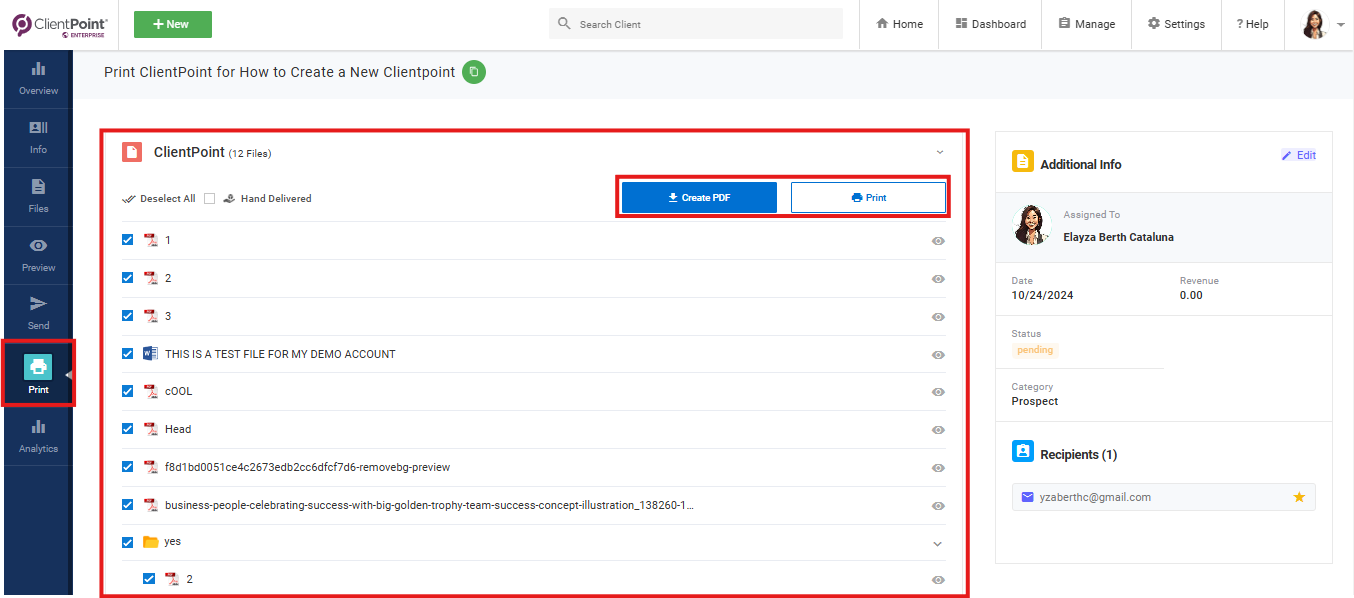Open the Files sidebar section

[x=38, y=197]
